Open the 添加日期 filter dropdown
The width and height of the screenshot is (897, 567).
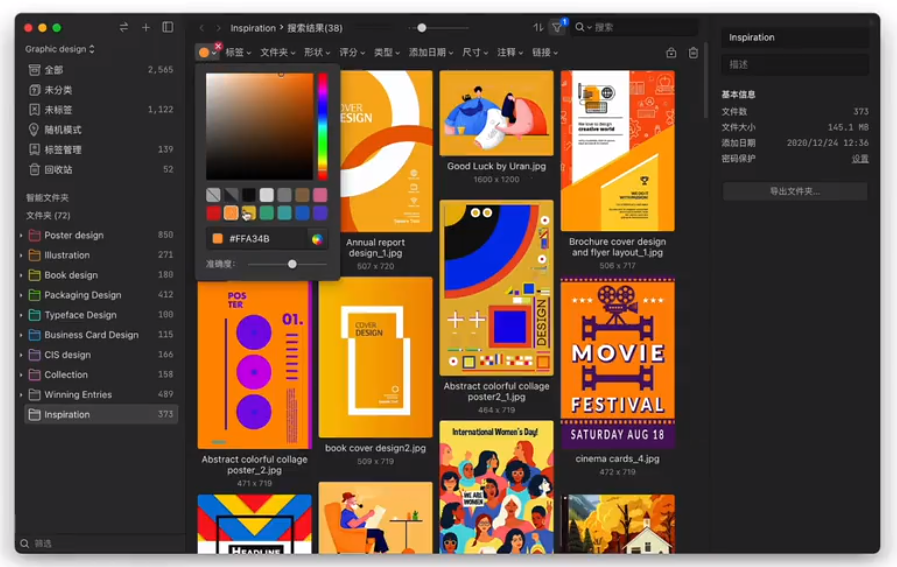[431, 53]
